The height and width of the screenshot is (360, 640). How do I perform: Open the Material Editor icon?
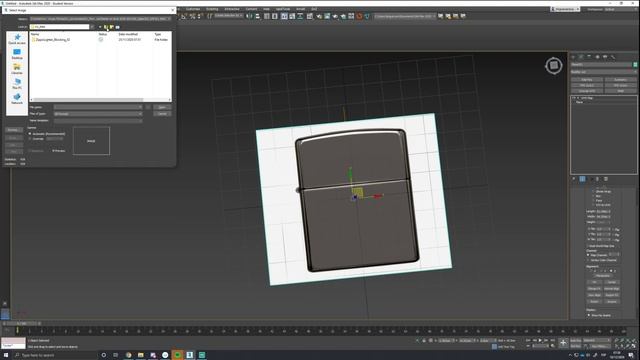click(309, 16)
